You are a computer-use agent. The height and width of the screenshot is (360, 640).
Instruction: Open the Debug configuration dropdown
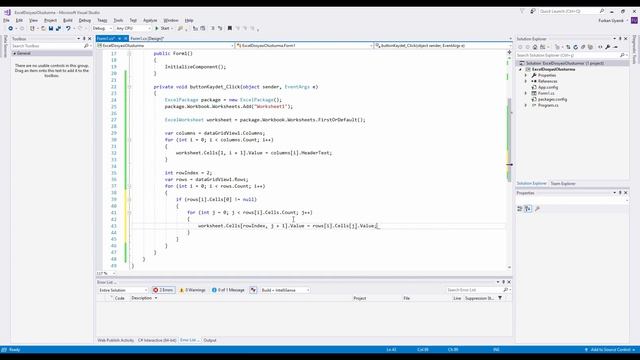[x=102, y=28]
